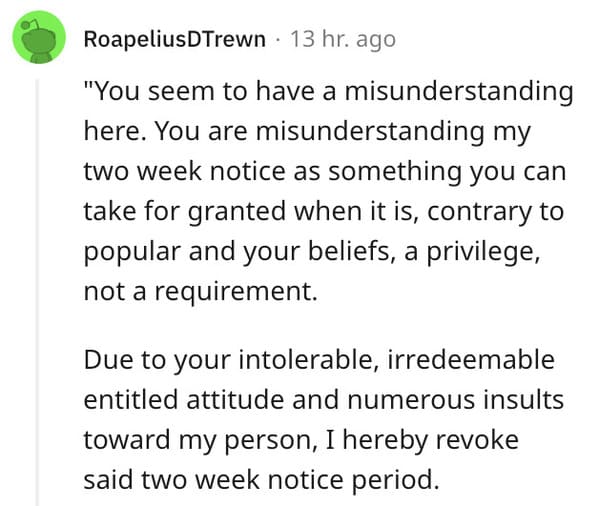
Task: Click the words 'popular and your beliefs'
Action: [x=236, y=252]
